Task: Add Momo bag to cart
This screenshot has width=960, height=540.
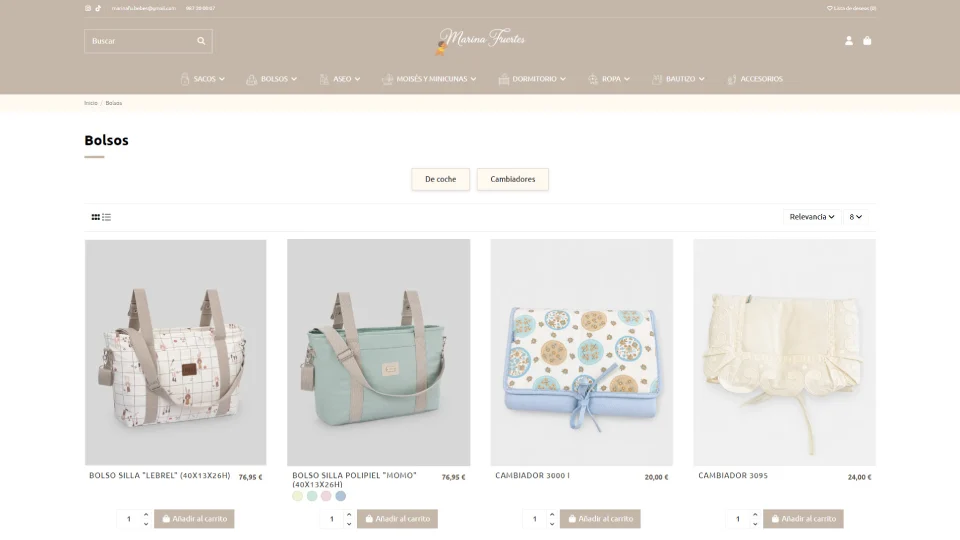Action: click(397, 519)
